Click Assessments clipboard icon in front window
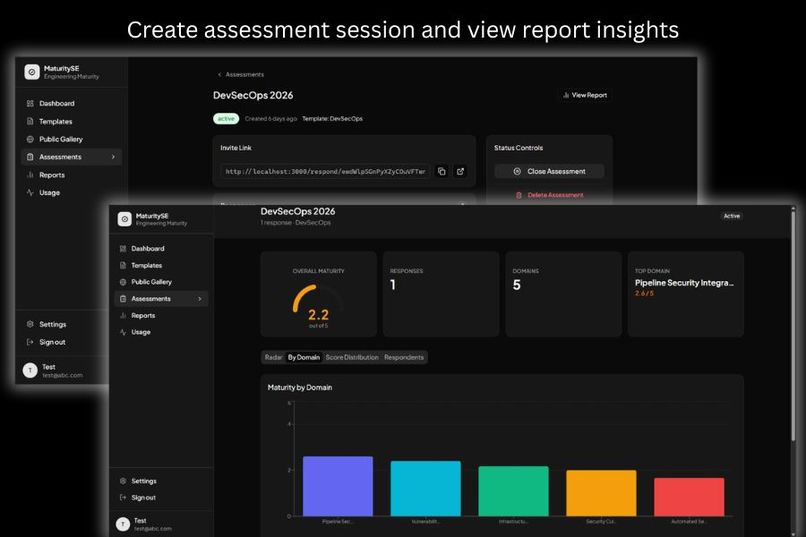Screen dimensions: 806x537 pyautogui.click(x=123, y=299)
